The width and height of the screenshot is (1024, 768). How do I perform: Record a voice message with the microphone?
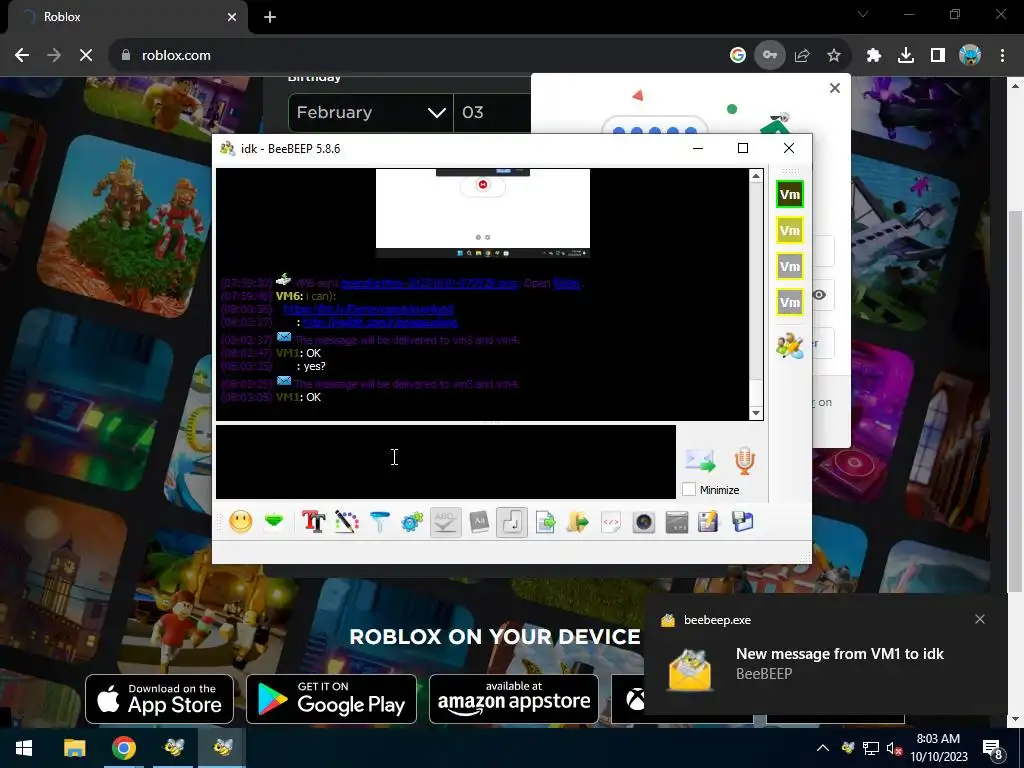744,460
